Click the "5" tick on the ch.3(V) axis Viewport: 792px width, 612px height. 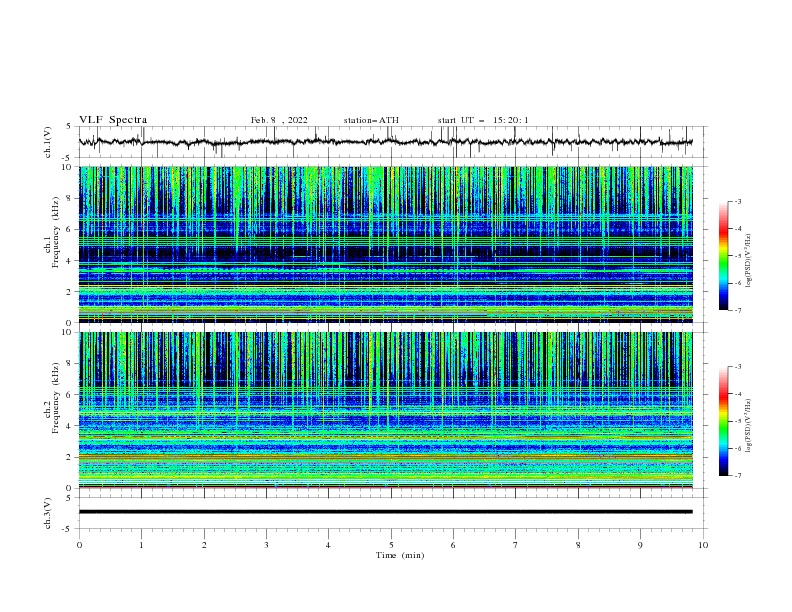pyautogui.click(x=69, y=498)
